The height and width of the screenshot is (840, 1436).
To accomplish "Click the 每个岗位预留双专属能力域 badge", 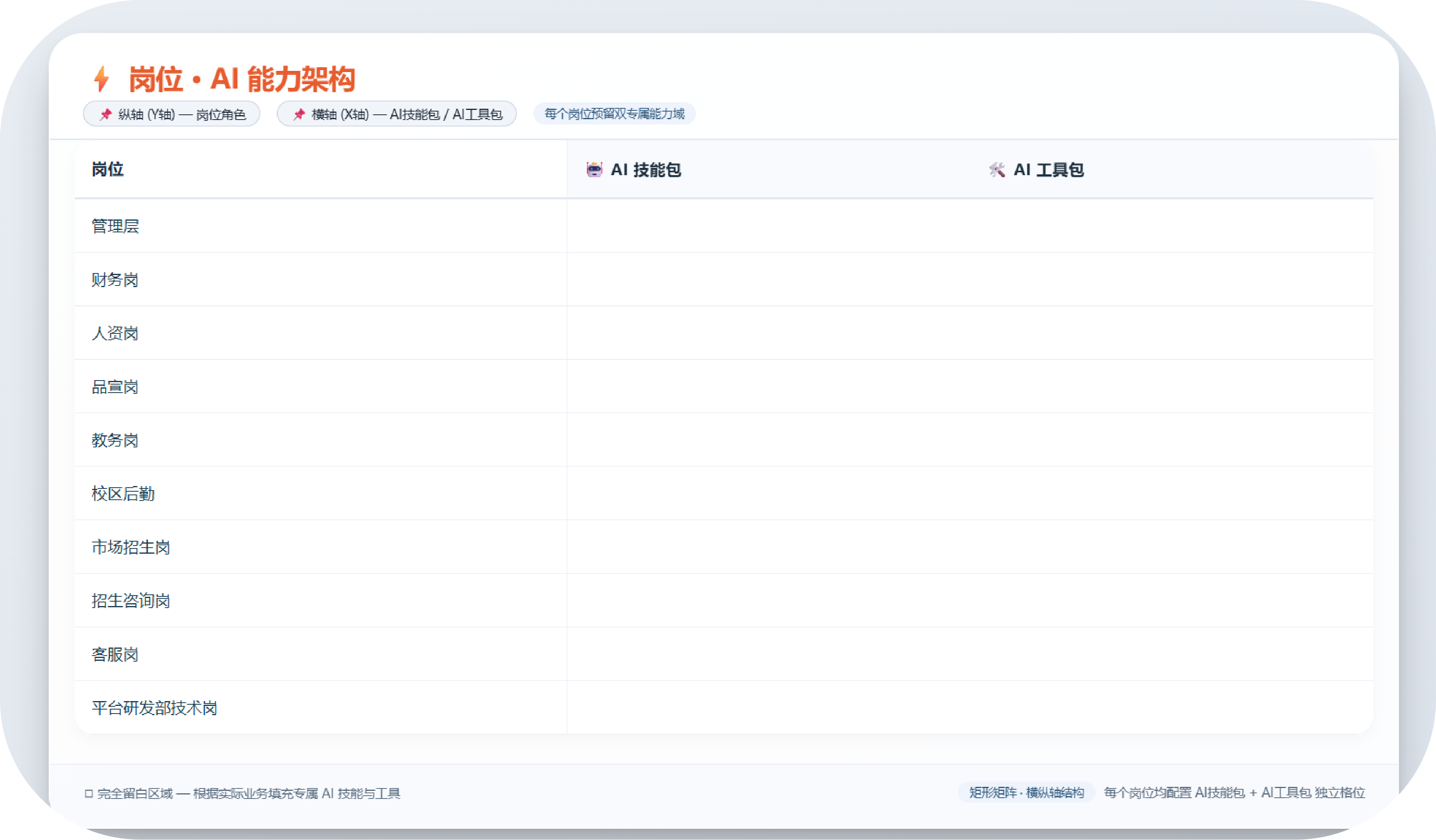I will tap(614, 113).
